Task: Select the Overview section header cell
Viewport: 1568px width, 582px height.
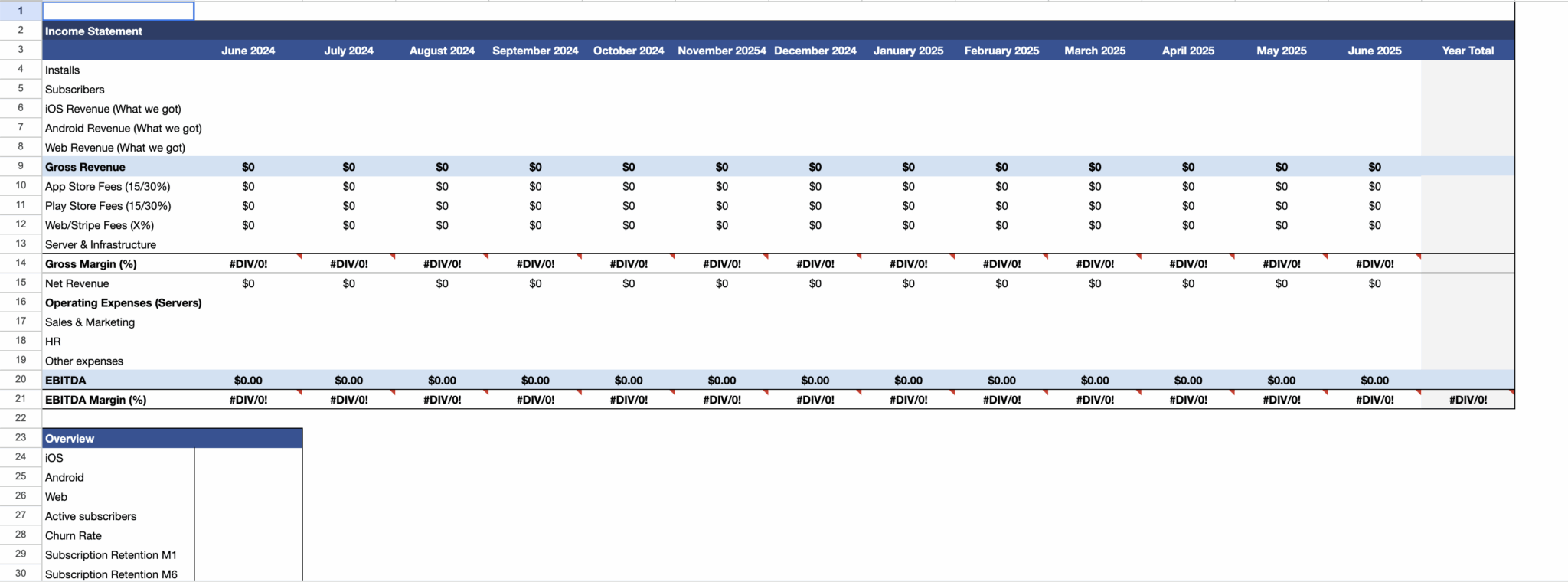Action: [x=172, y=438]
